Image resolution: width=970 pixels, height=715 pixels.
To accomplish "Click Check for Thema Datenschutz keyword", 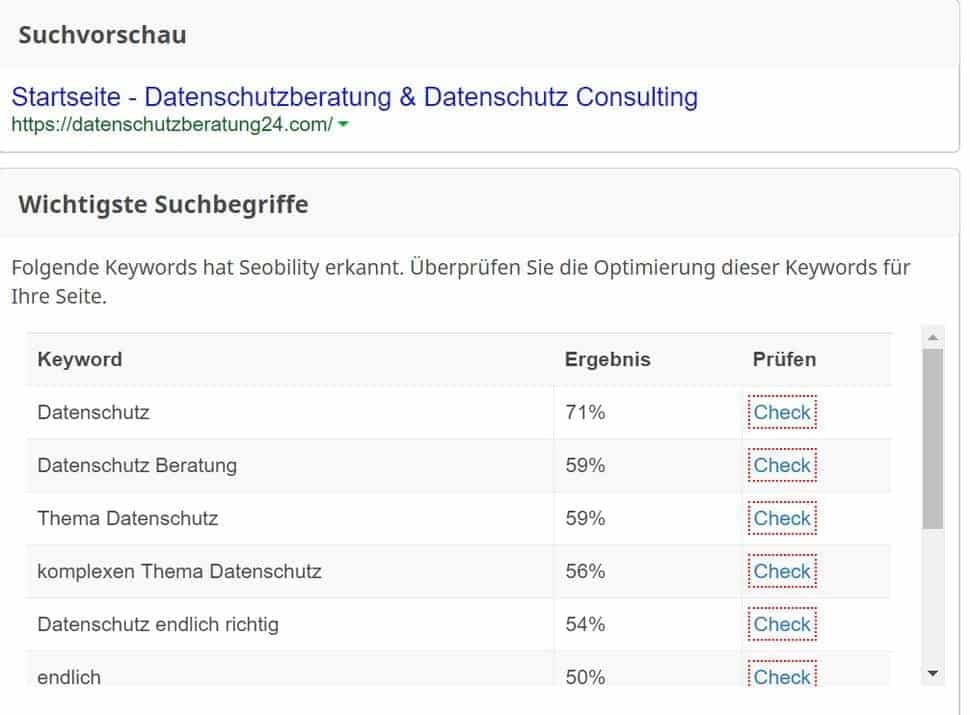I will (x=782, y=518).
